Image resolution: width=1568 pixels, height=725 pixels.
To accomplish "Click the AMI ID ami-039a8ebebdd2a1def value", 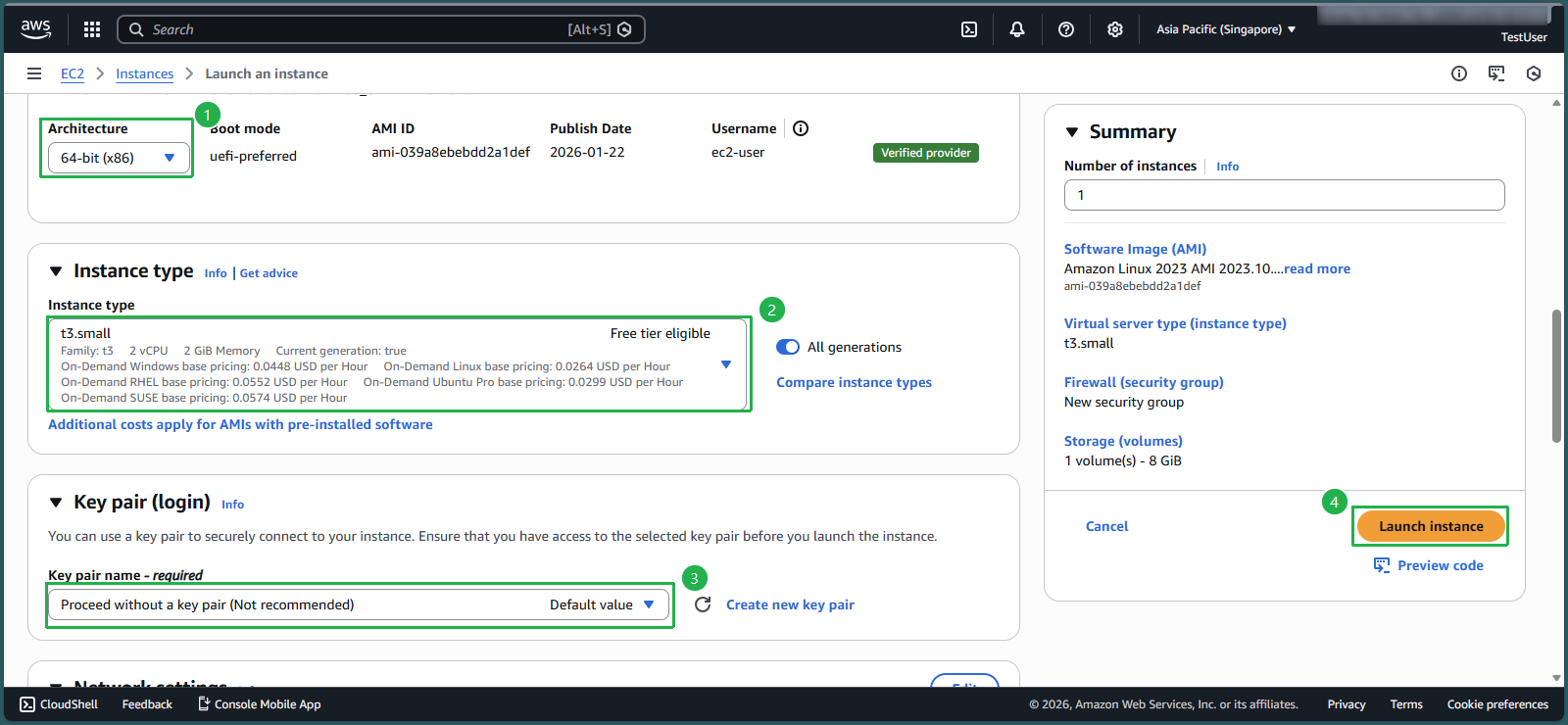I will click(x=451, y=152).
